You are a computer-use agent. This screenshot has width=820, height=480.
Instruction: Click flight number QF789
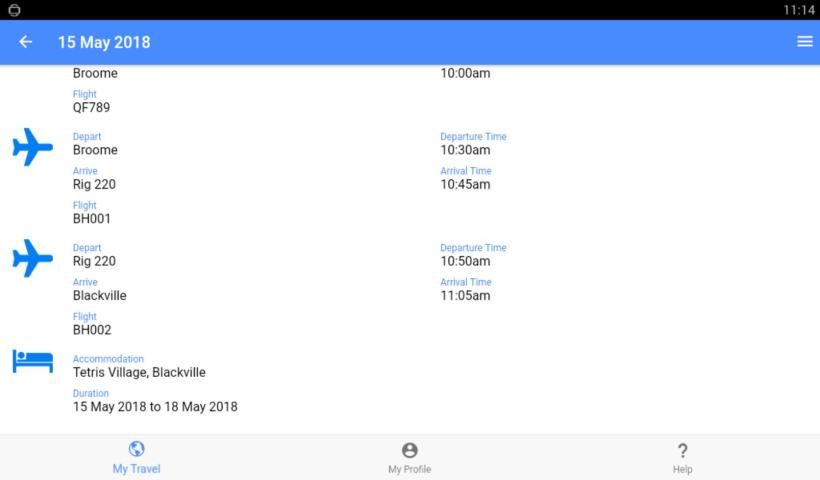(91, 108)
